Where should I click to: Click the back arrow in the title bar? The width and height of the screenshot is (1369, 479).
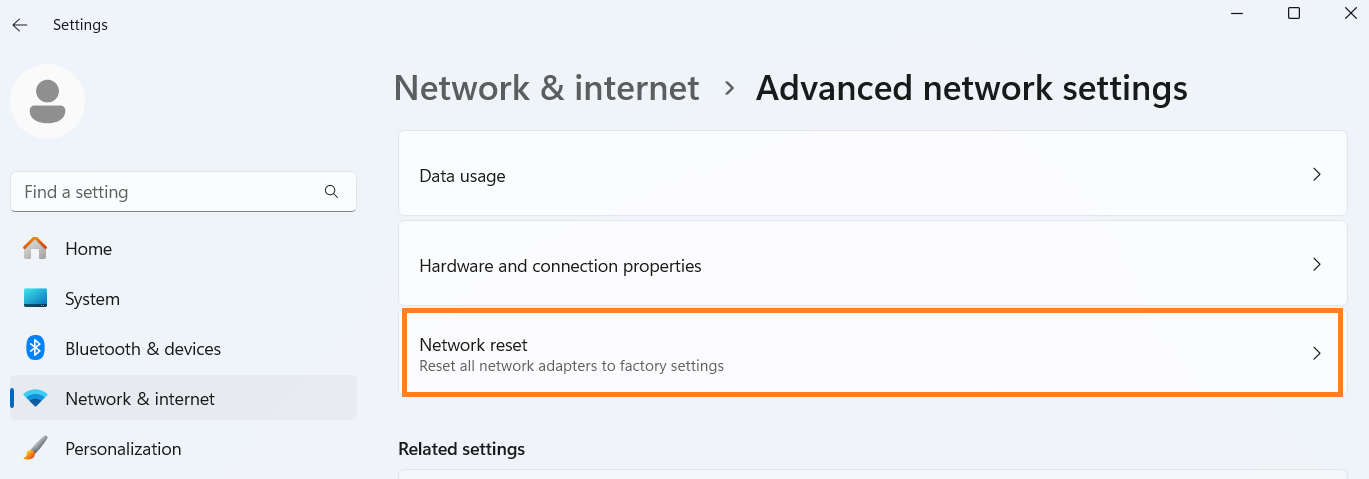pyautogui.click(x=20, y=25)
